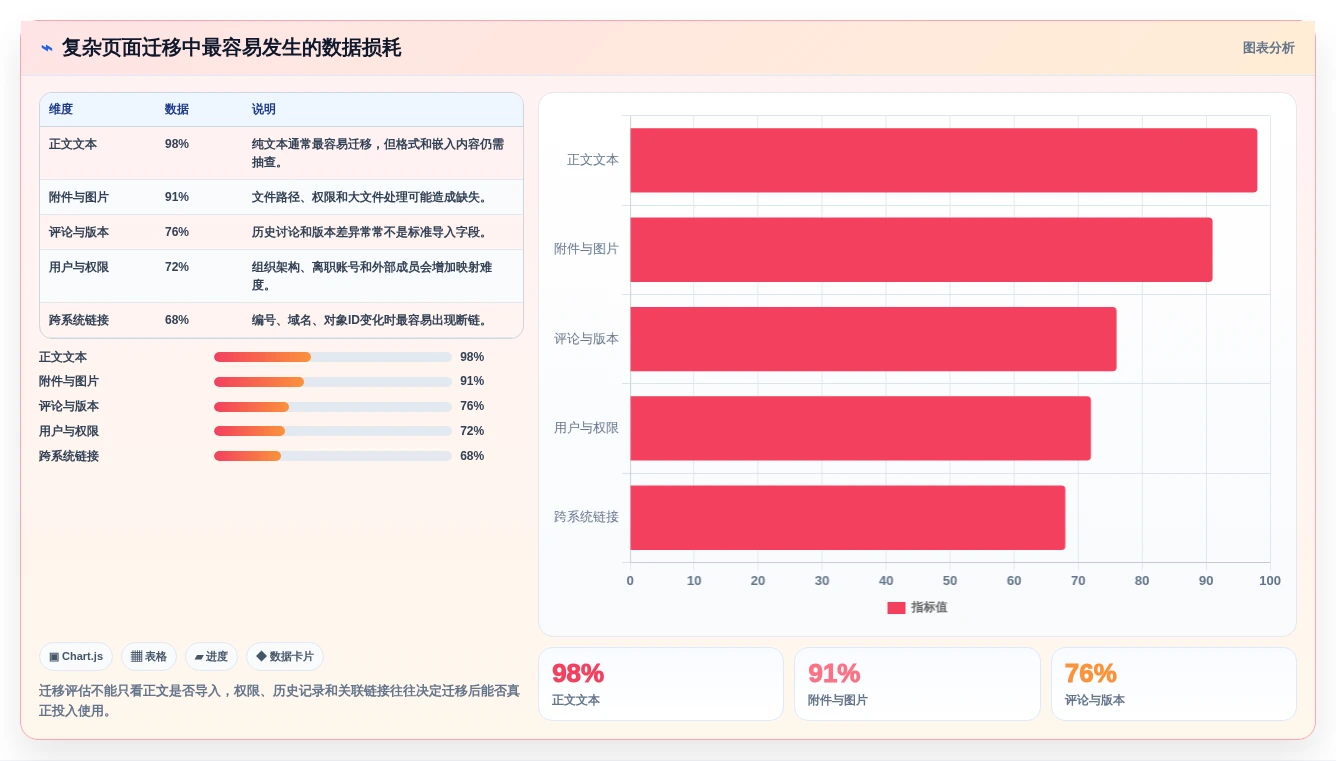Click the 评论与版本 progress bar

click(x=333, y=407)
